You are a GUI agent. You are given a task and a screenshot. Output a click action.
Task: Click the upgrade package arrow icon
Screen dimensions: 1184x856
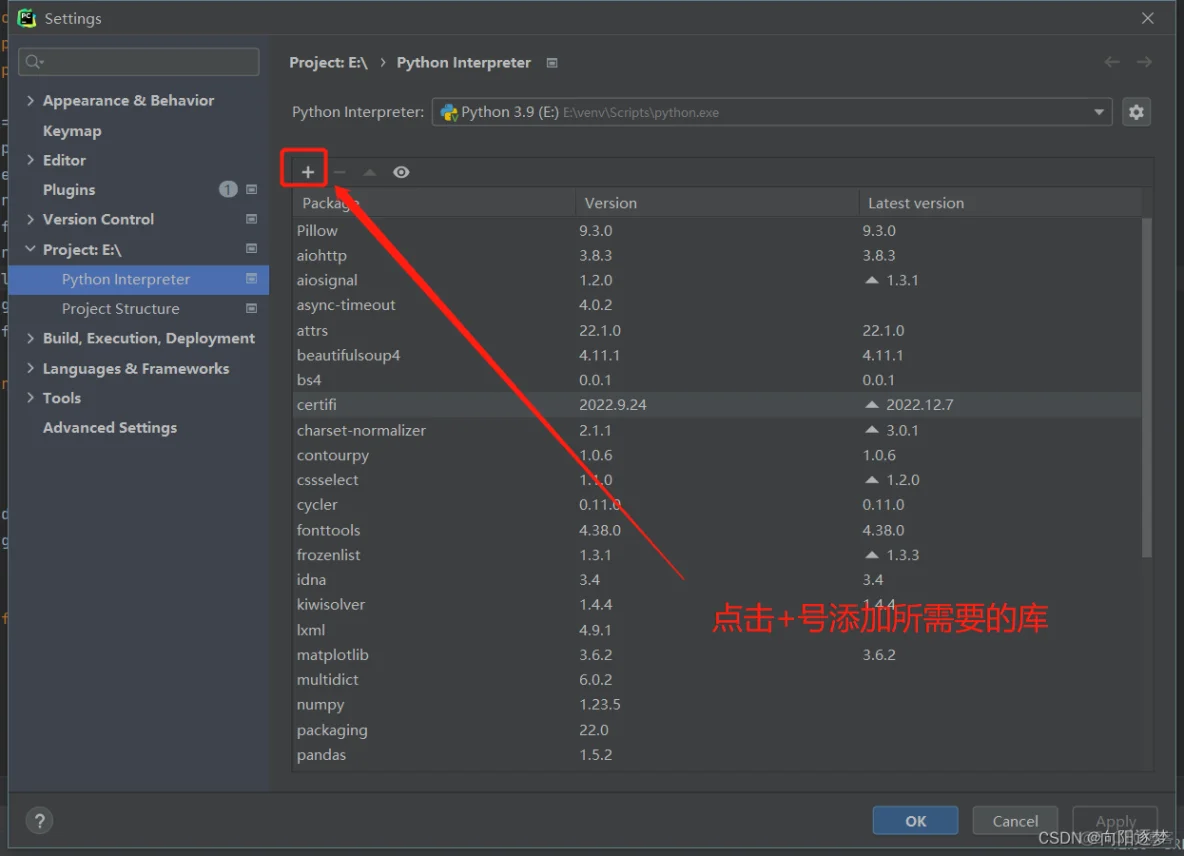coord(369,172)
